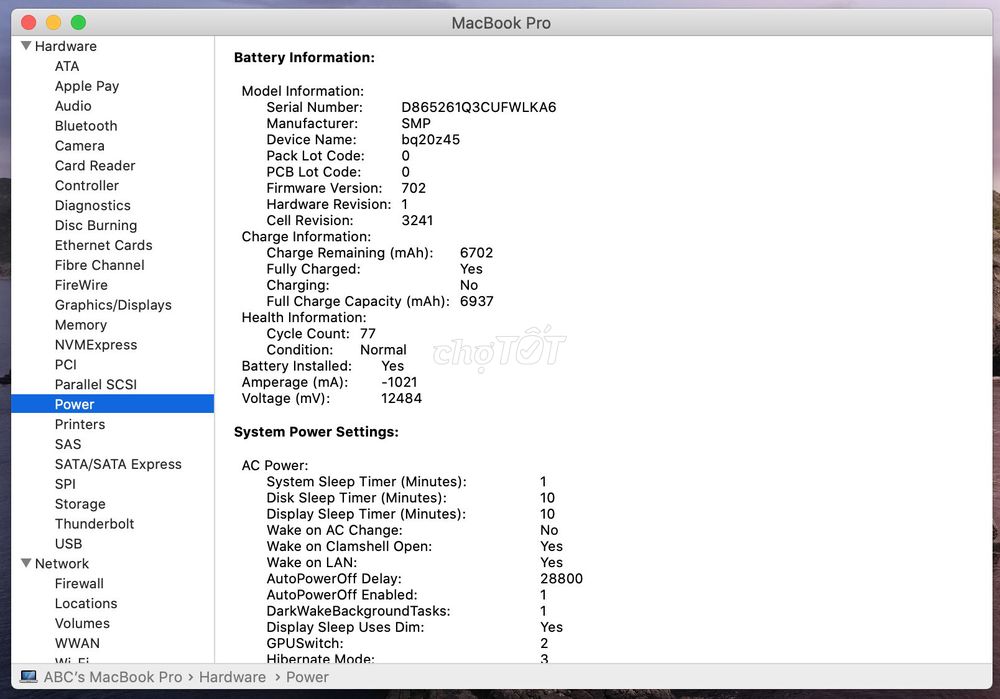Select Apple Pay in the sidebar
This screenshot has width=1000, height=699.
tap(87, 86)
